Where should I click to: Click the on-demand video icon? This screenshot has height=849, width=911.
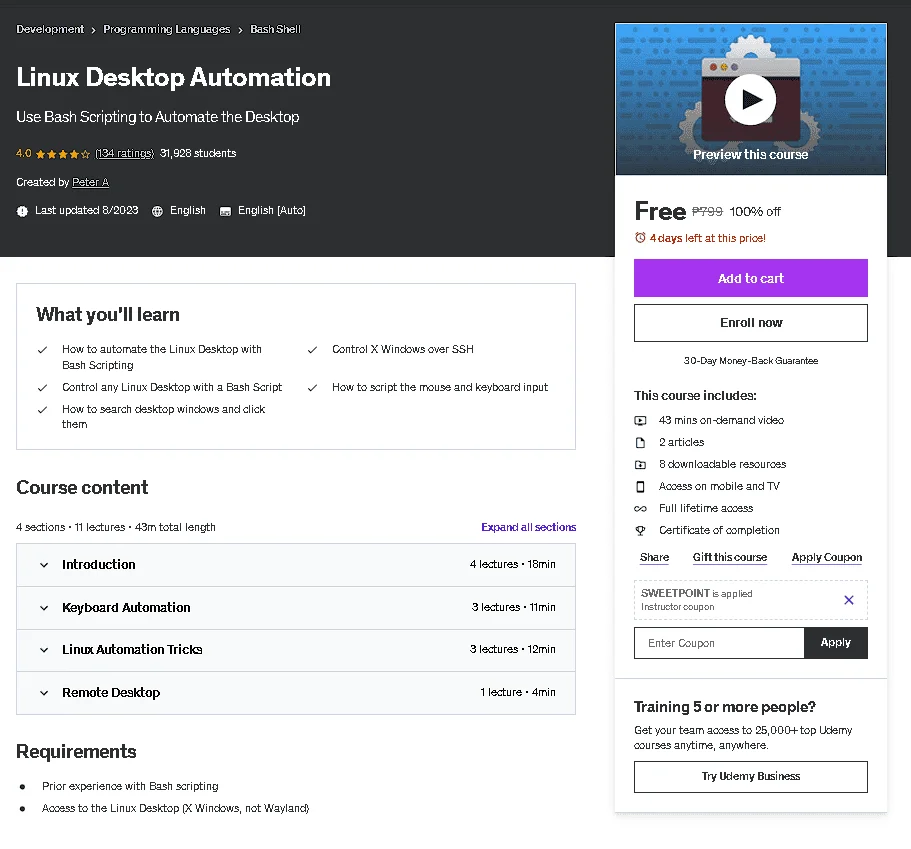click(x=640, y=420)
